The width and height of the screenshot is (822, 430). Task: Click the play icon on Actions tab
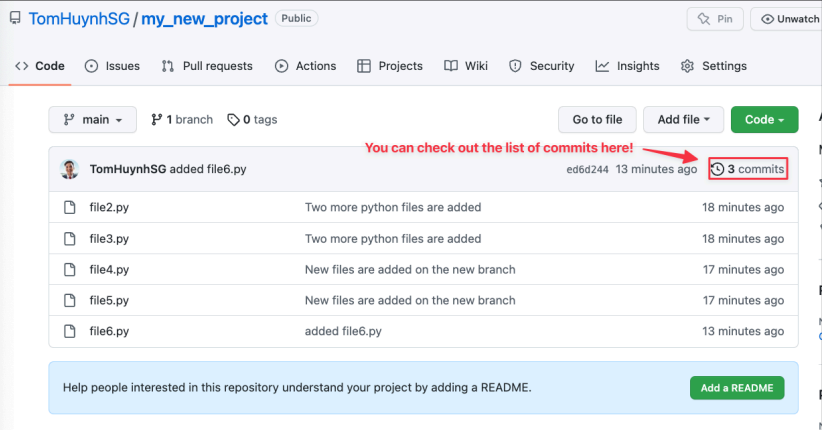click(282, 66)
